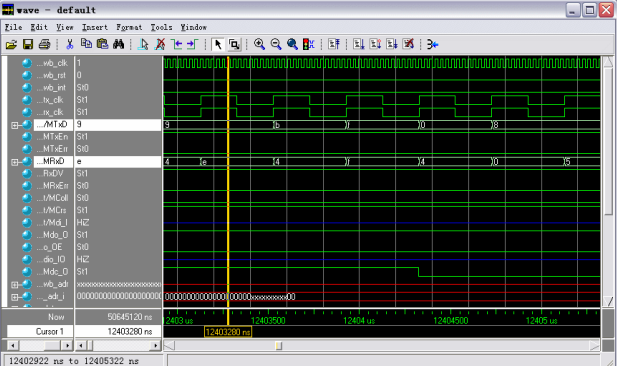Zoom full with the dark magnifier
Image resolution: width=617 pixels, height=366 pixels.
[x=292, y=44]
